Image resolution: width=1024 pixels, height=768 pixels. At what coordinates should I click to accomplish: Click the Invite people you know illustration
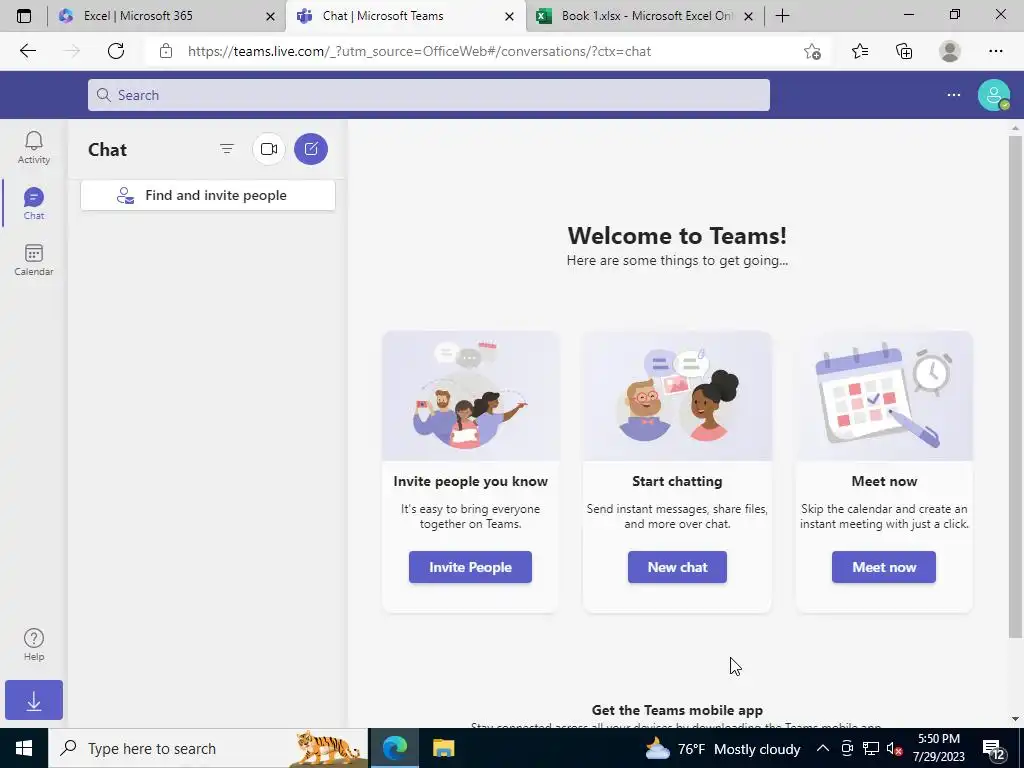(470, 396)
